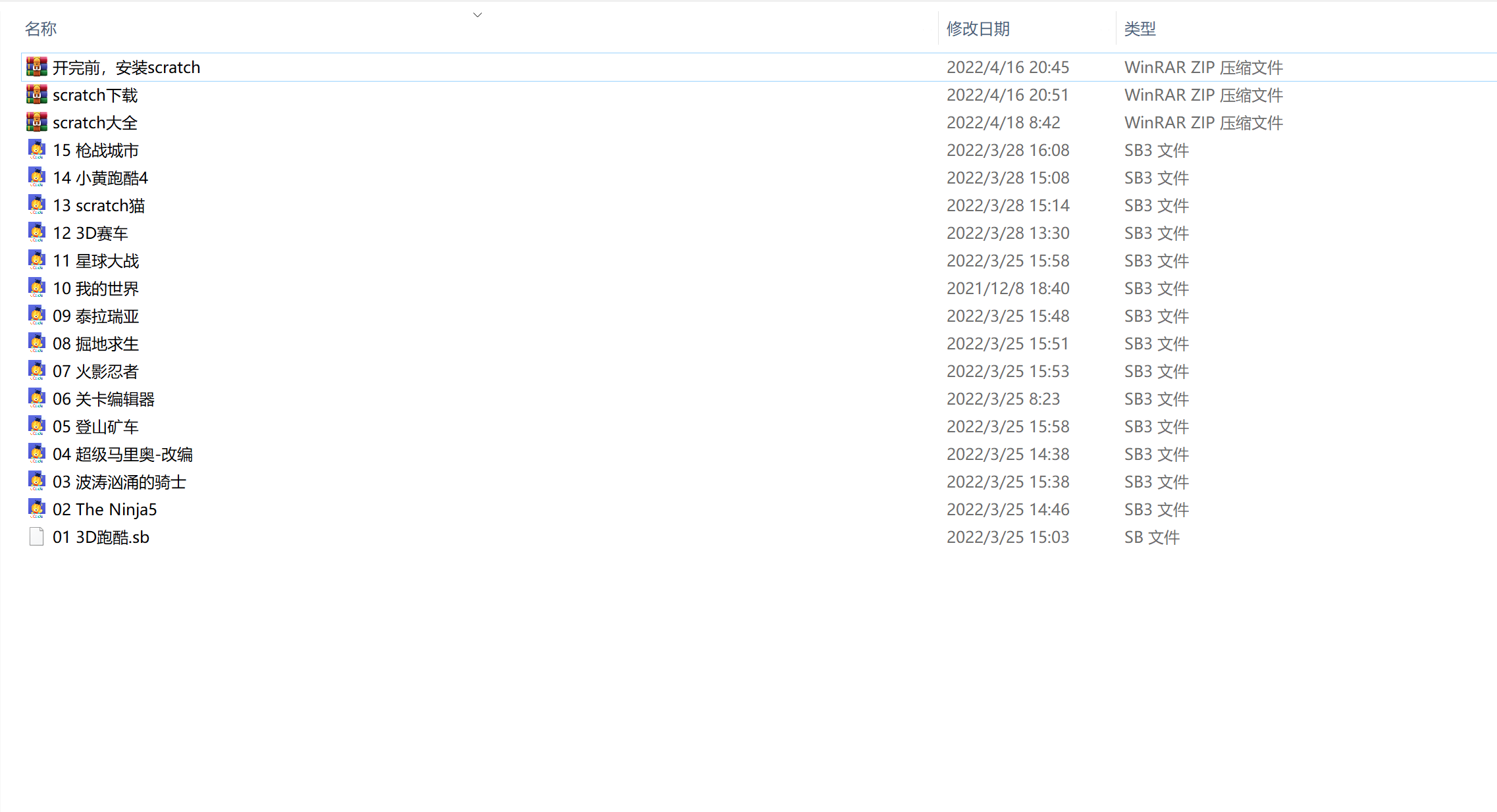Select the blank file icon of 01 3D跑酷.sb
The width and height of the screenshot is (1497, 812).
[x=37, y=537]
